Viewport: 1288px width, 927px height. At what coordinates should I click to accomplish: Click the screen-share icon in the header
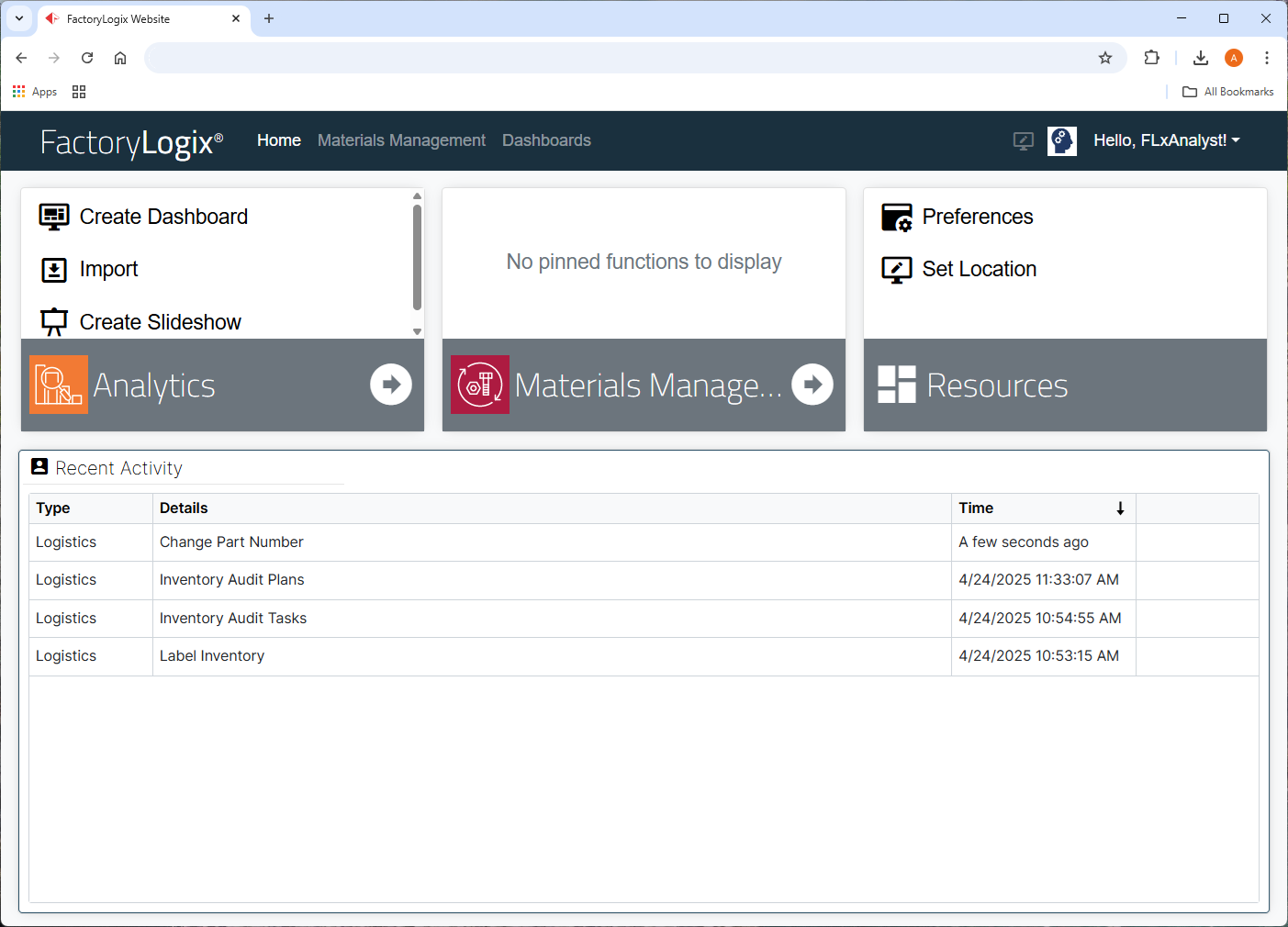tap(1023, 140)
